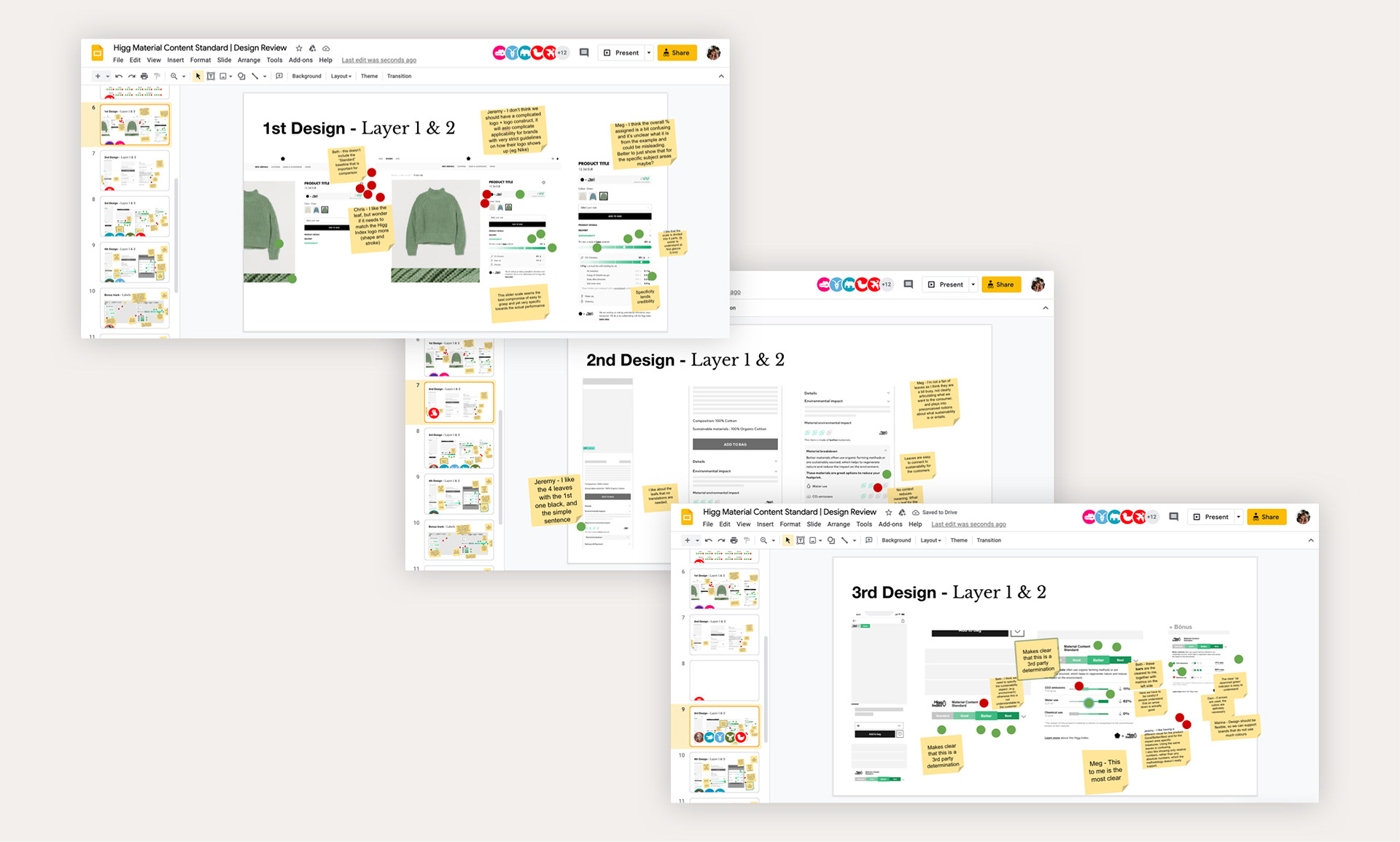This screenshot has width=1400, height=842.
Task: Select the slide 10 thumbnail in the 2nd Design window filmstrip
Action: tap(459, 540)
